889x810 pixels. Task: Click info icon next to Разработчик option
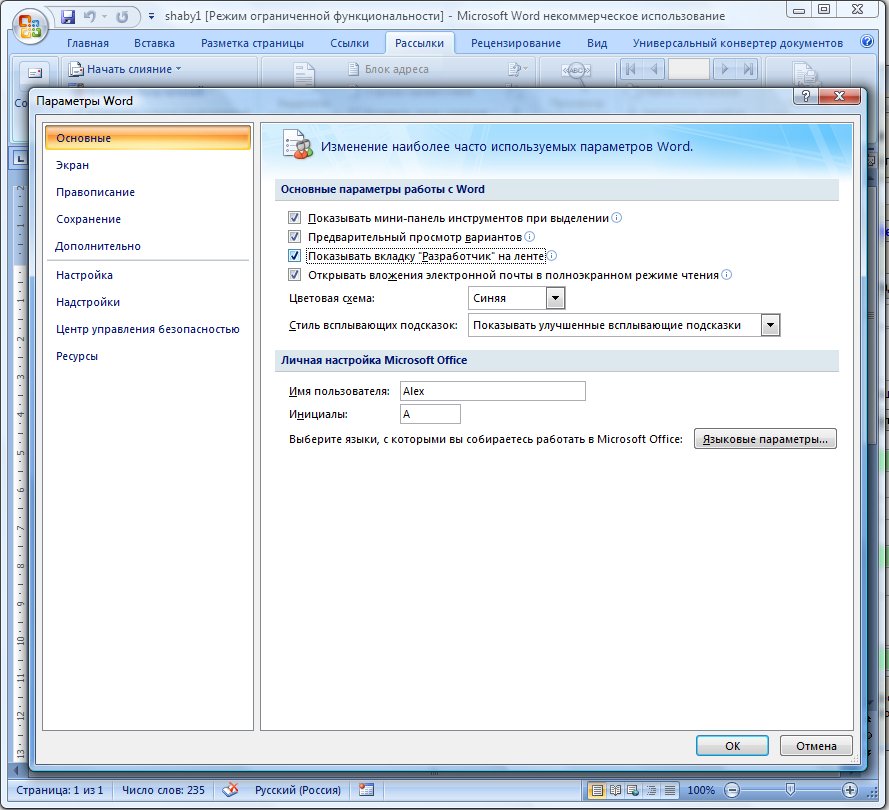[551, 256]
